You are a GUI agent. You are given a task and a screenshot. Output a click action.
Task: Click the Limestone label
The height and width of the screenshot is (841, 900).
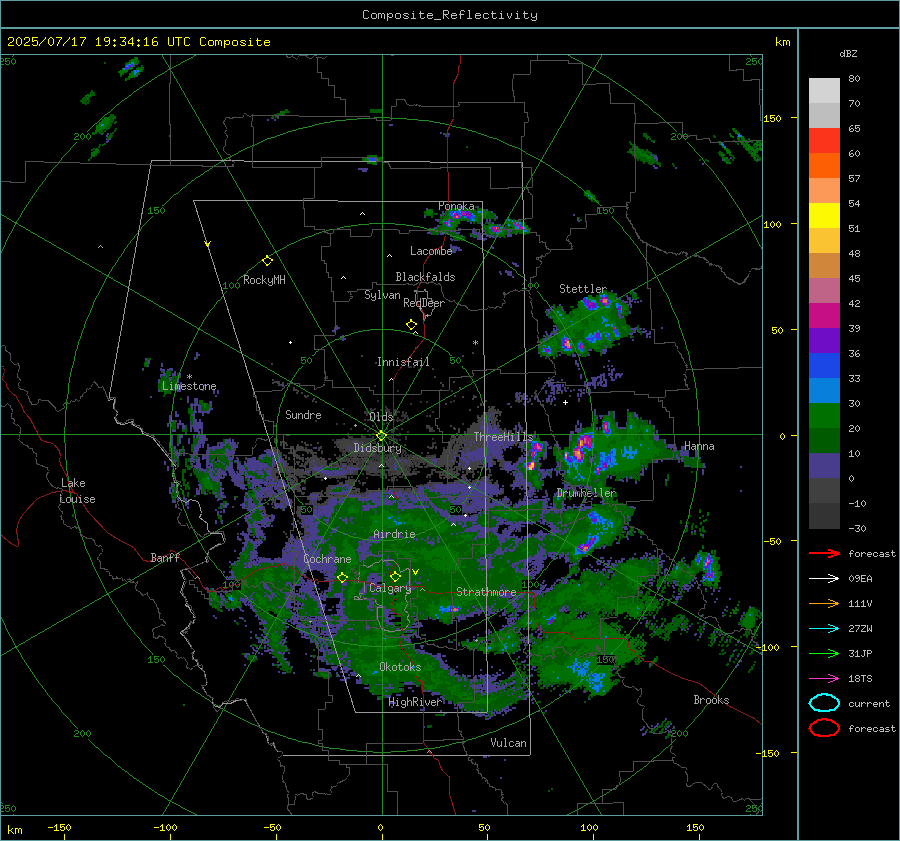pos(189,386)
